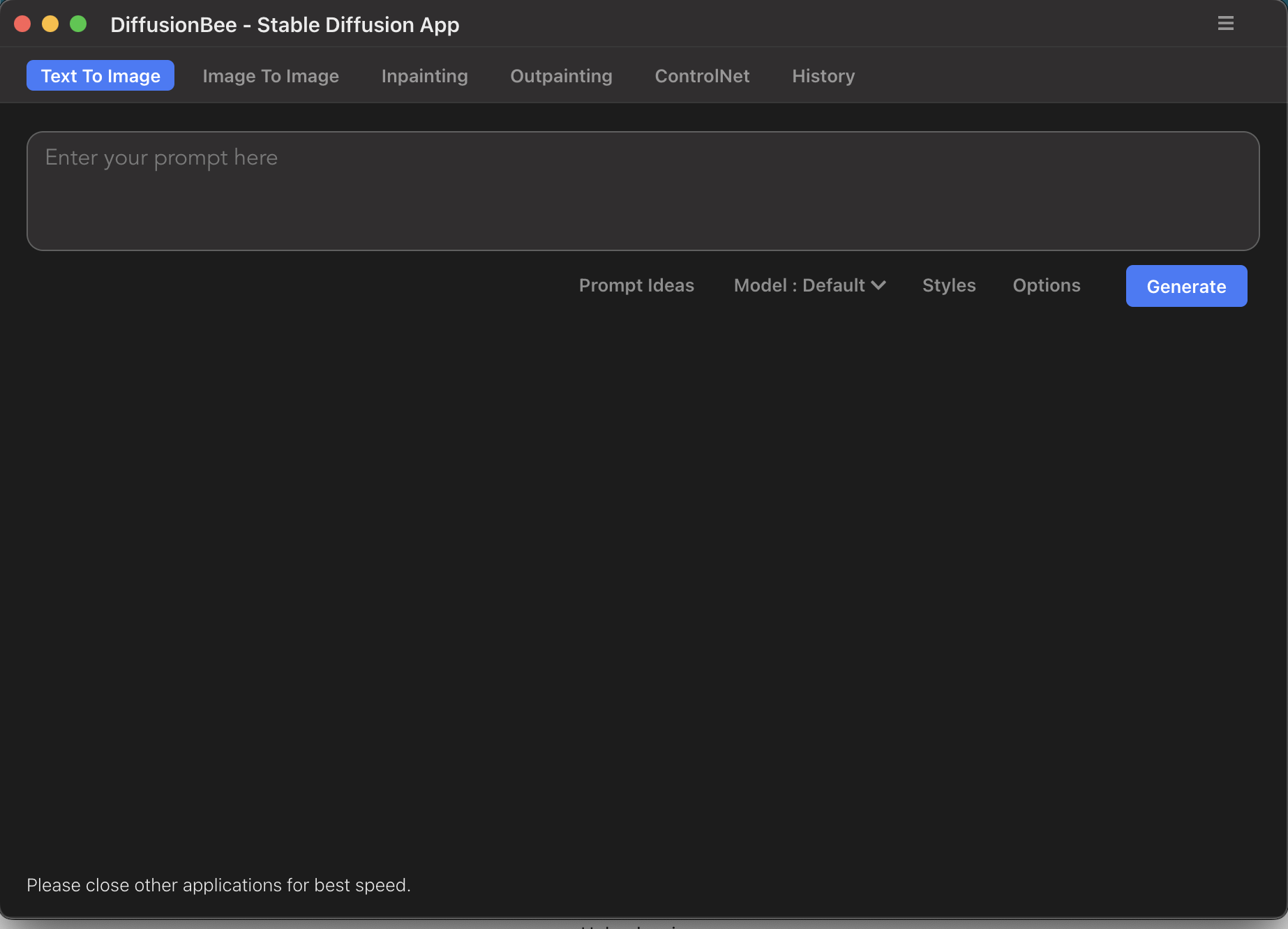Expand the Styles selector

(x=949, y=285)
